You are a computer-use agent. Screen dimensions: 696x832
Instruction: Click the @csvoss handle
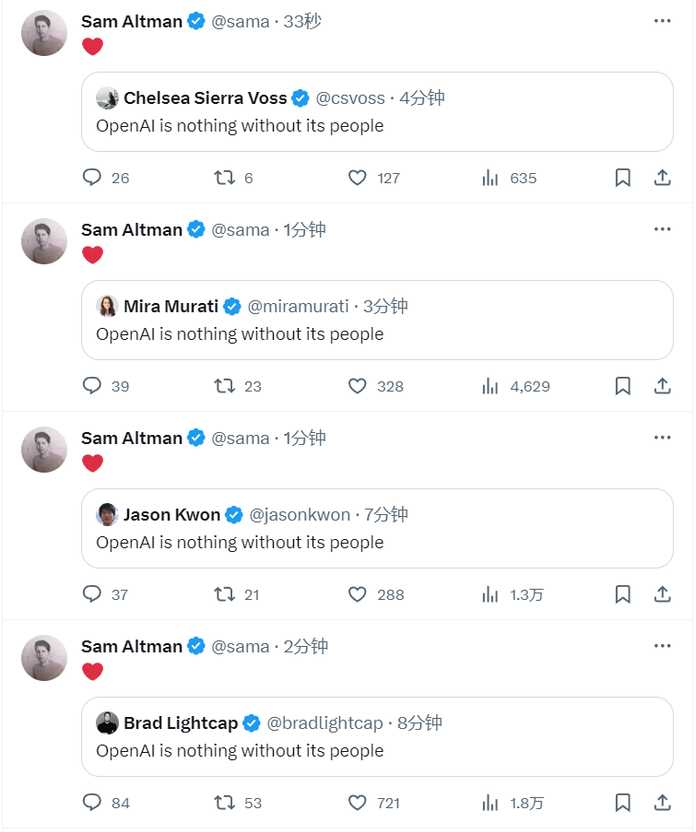point(350,98)
